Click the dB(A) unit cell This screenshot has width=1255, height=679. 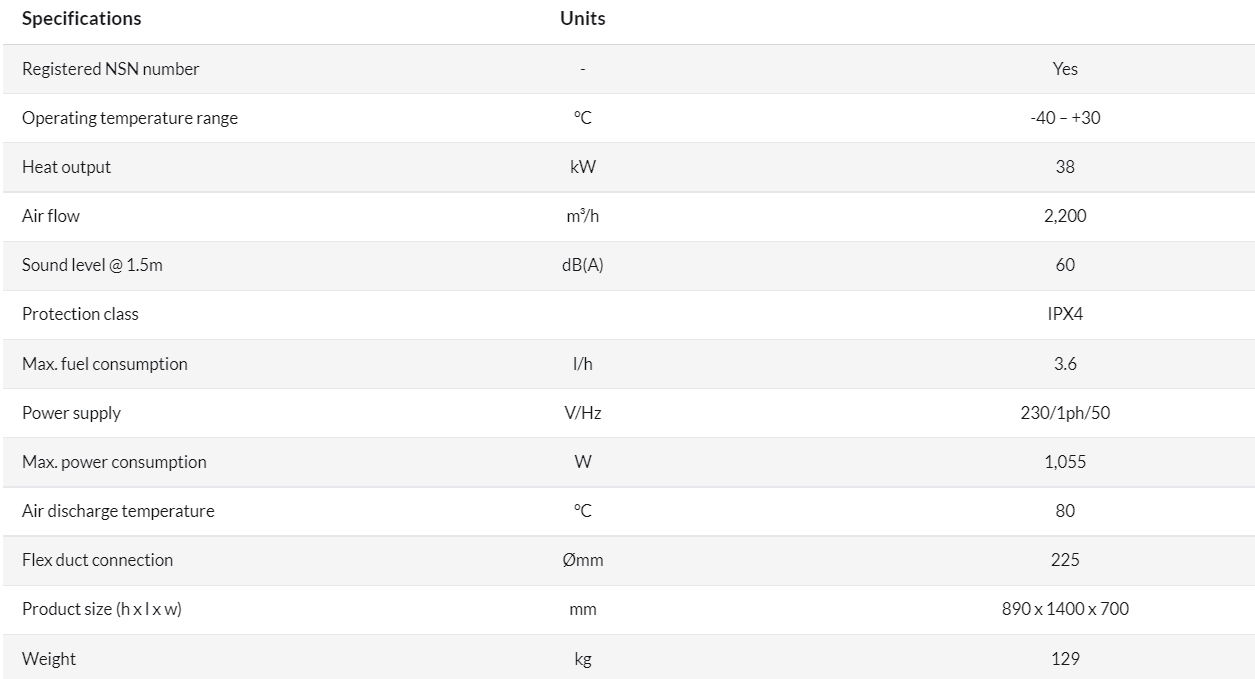[x=583, y=265]
